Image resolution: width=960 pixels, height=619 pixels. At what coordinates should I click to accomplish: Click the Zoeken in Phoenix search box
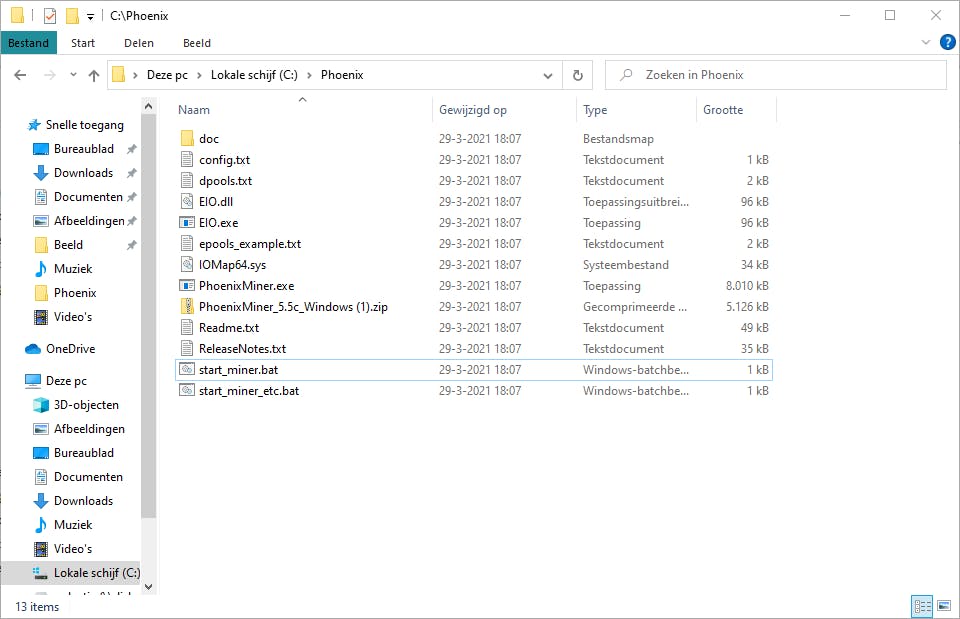coord(776,75)
